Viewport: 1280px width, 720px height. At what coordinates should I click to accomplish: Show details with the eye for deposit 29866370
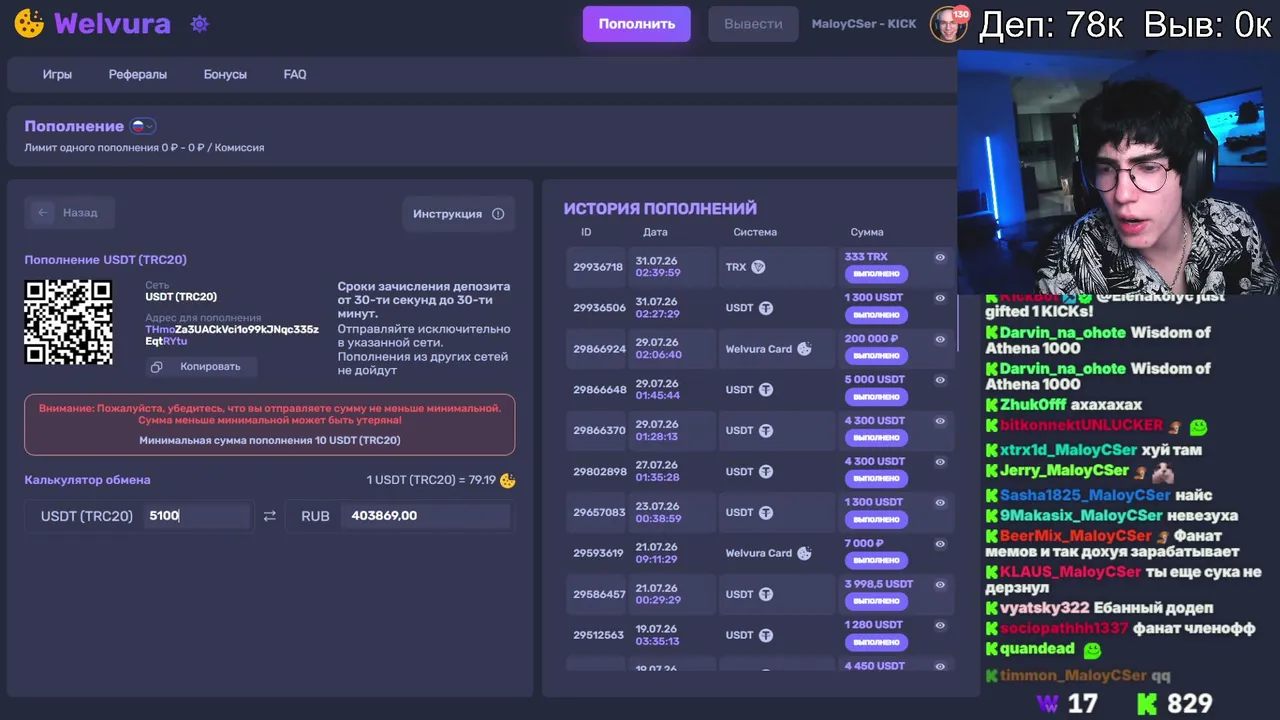940,421
